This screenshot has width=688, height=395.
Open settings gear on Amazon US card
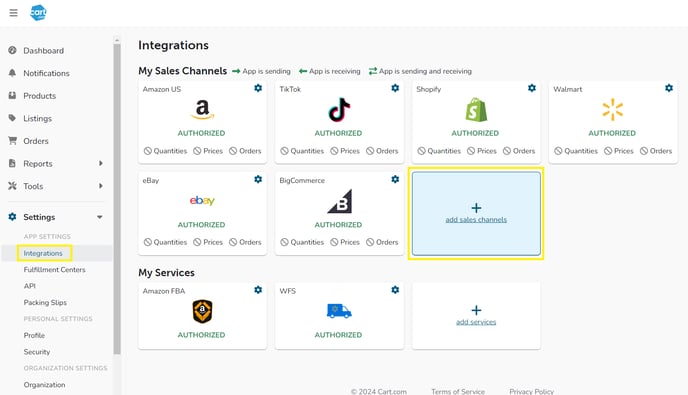258,88
